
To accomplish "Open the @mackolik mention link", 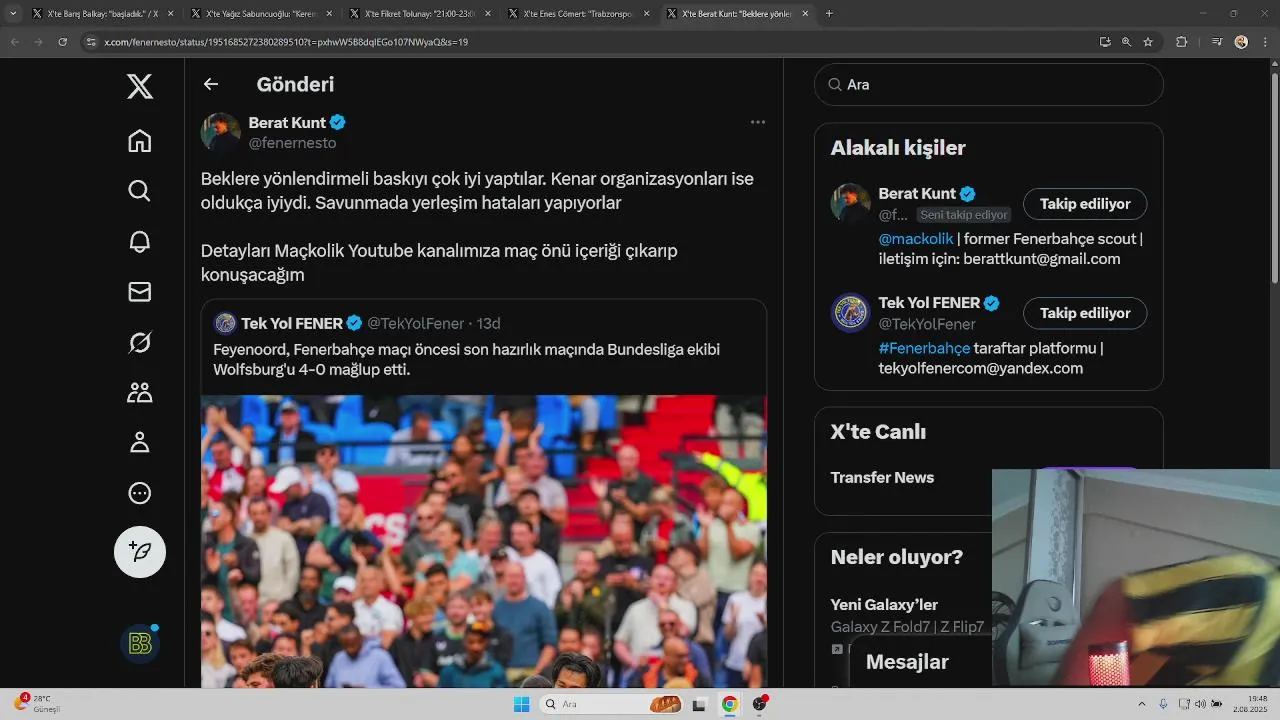I will point(916,238).
